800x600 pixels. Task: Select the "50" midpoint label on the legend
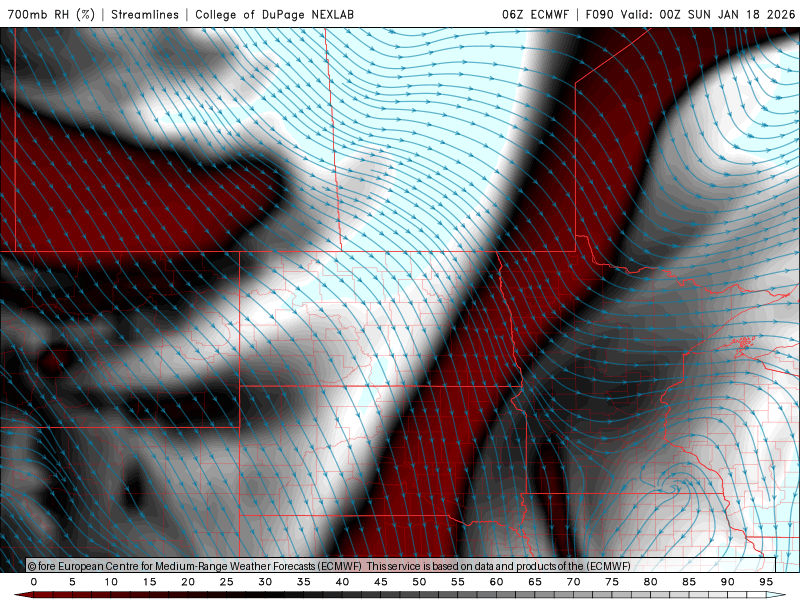point(419,582)
